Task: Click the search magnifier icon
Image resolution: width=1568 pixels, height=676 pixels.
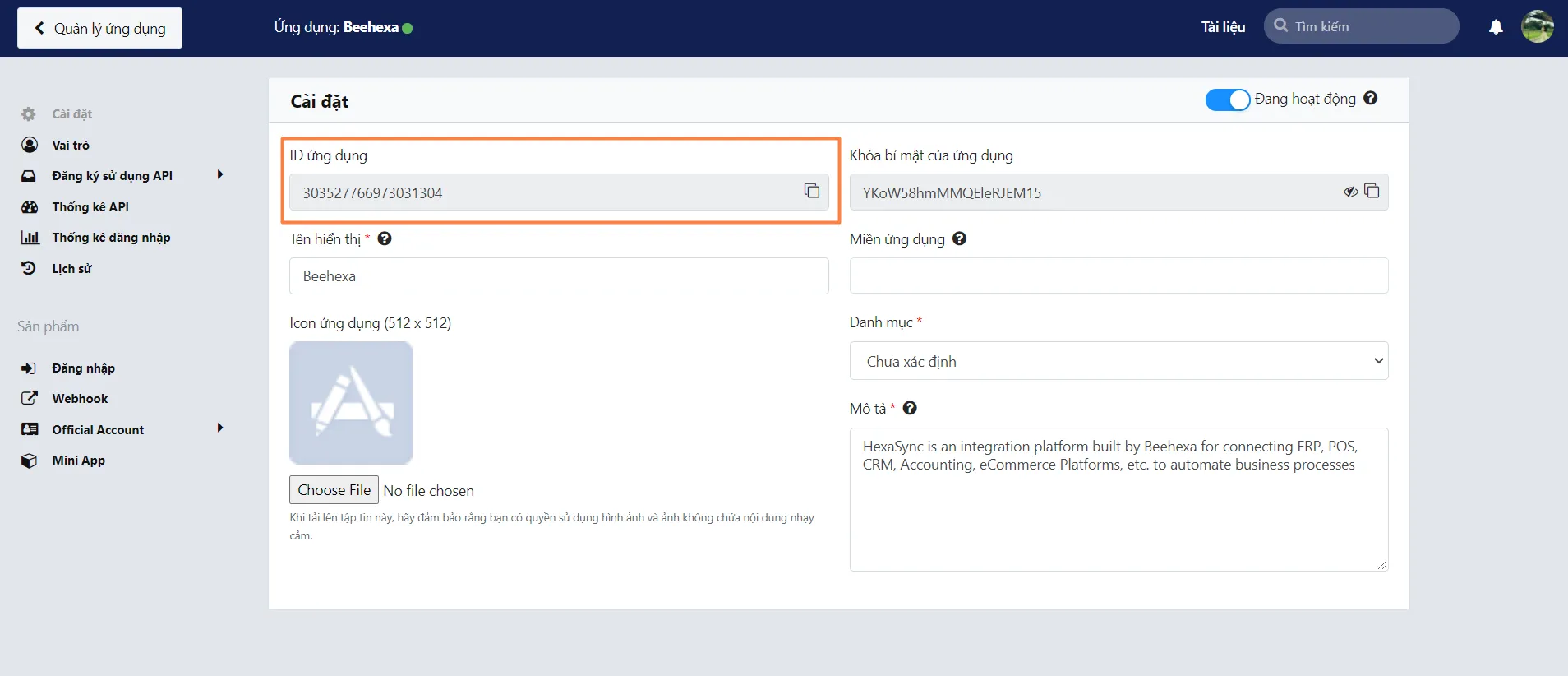Action: click(x=1280, y=25)
